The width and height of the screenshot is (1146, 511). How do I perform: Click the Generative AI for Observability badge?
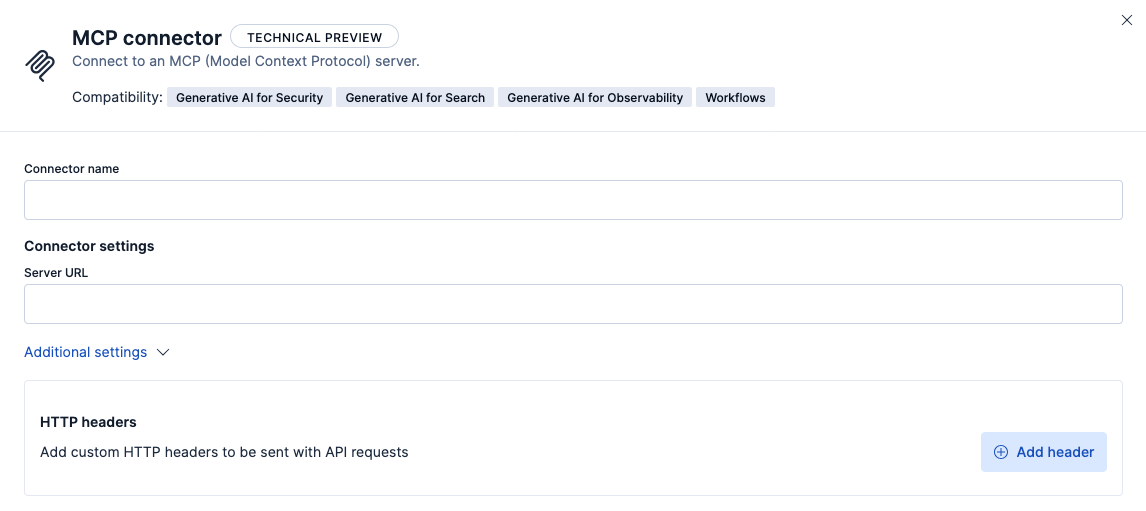(x=595, y=98)
